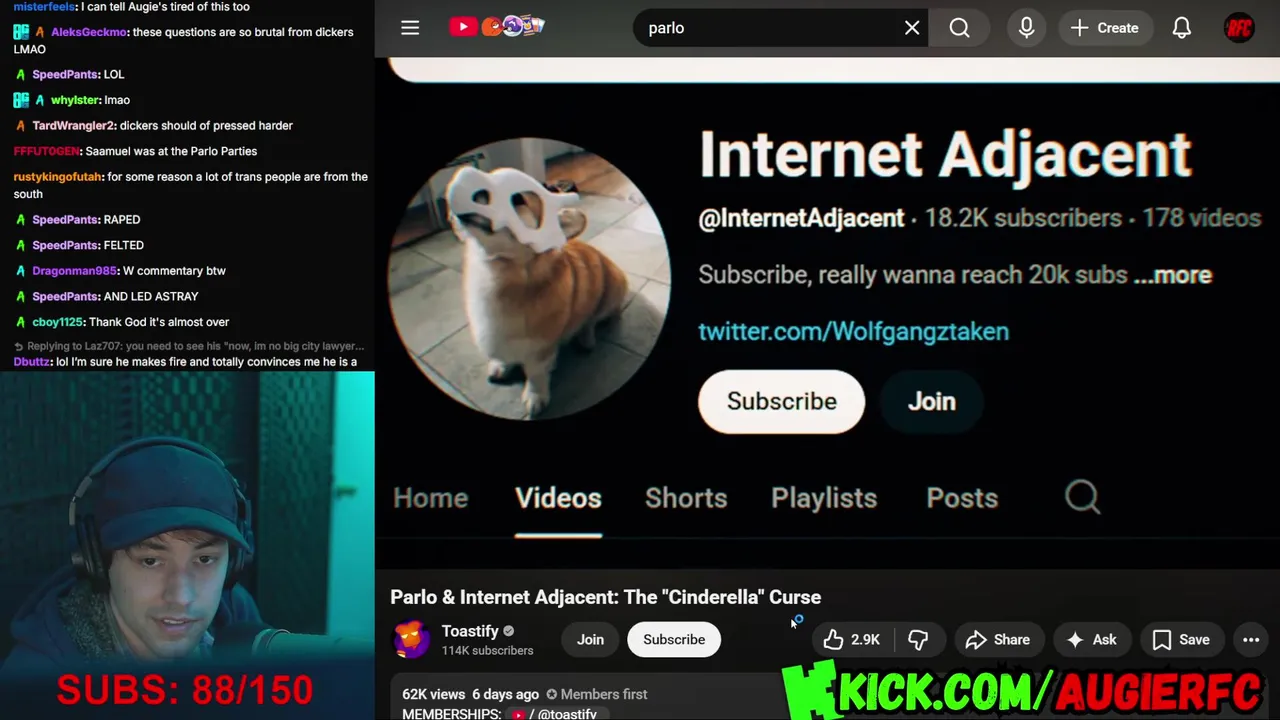Switch to the Shorts tab
The image size is (1280, 720).
coord(686,498)
